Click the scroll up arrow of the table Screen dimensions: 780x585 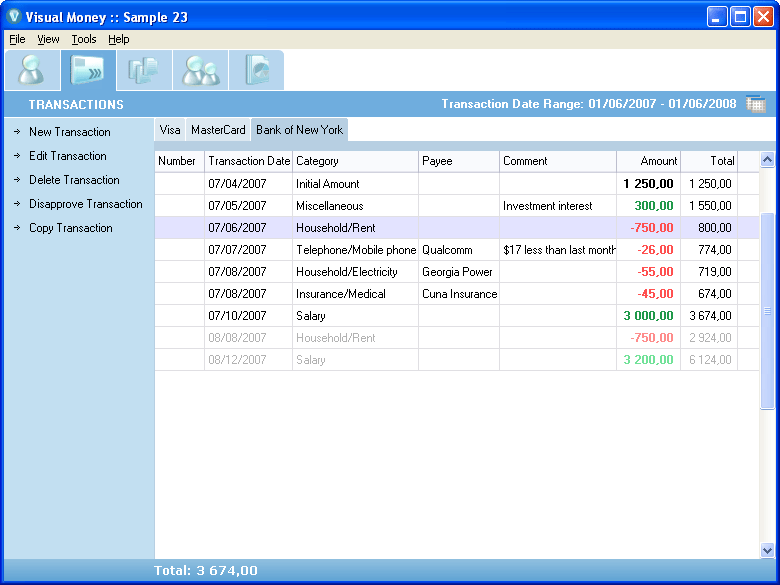767,159
